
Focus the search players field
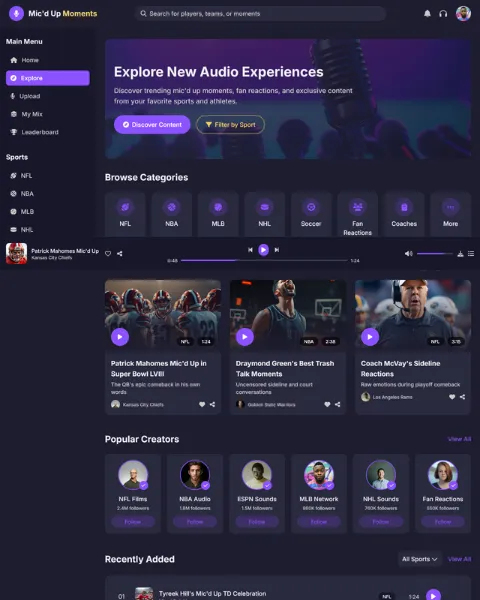pyautogui.click(x=260, y=14)
